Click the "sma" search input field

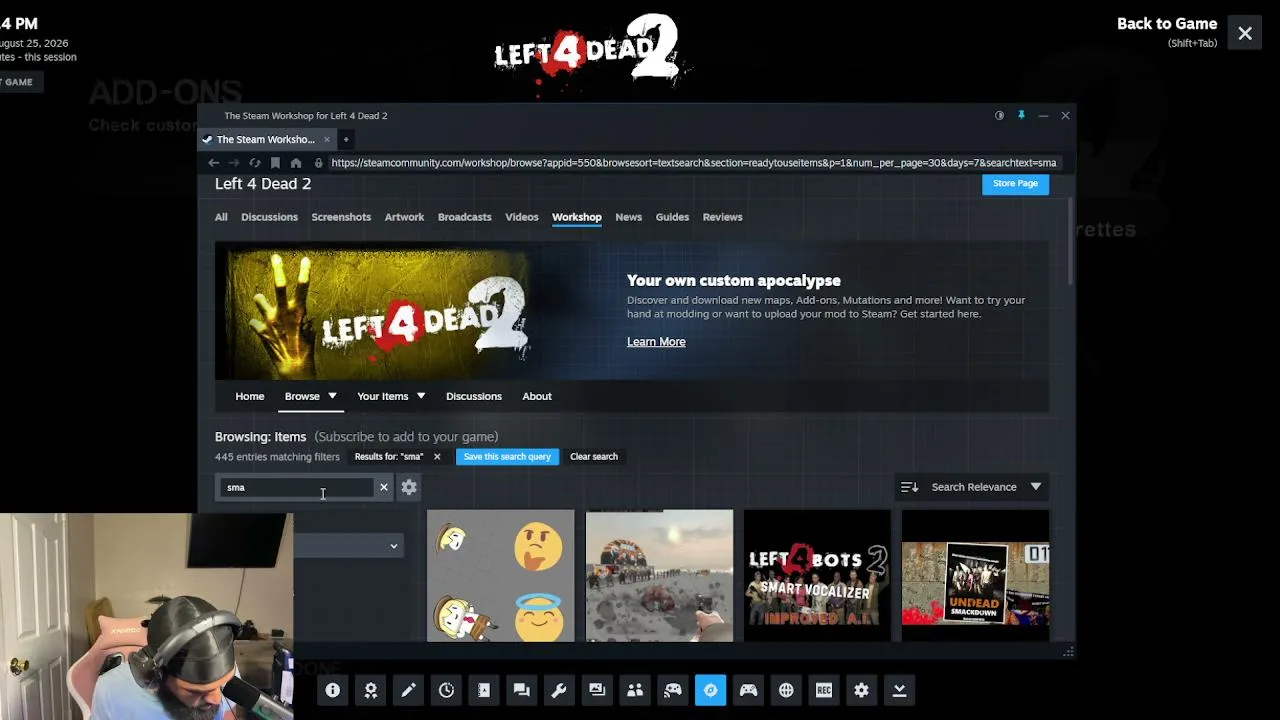pos(296,487)
